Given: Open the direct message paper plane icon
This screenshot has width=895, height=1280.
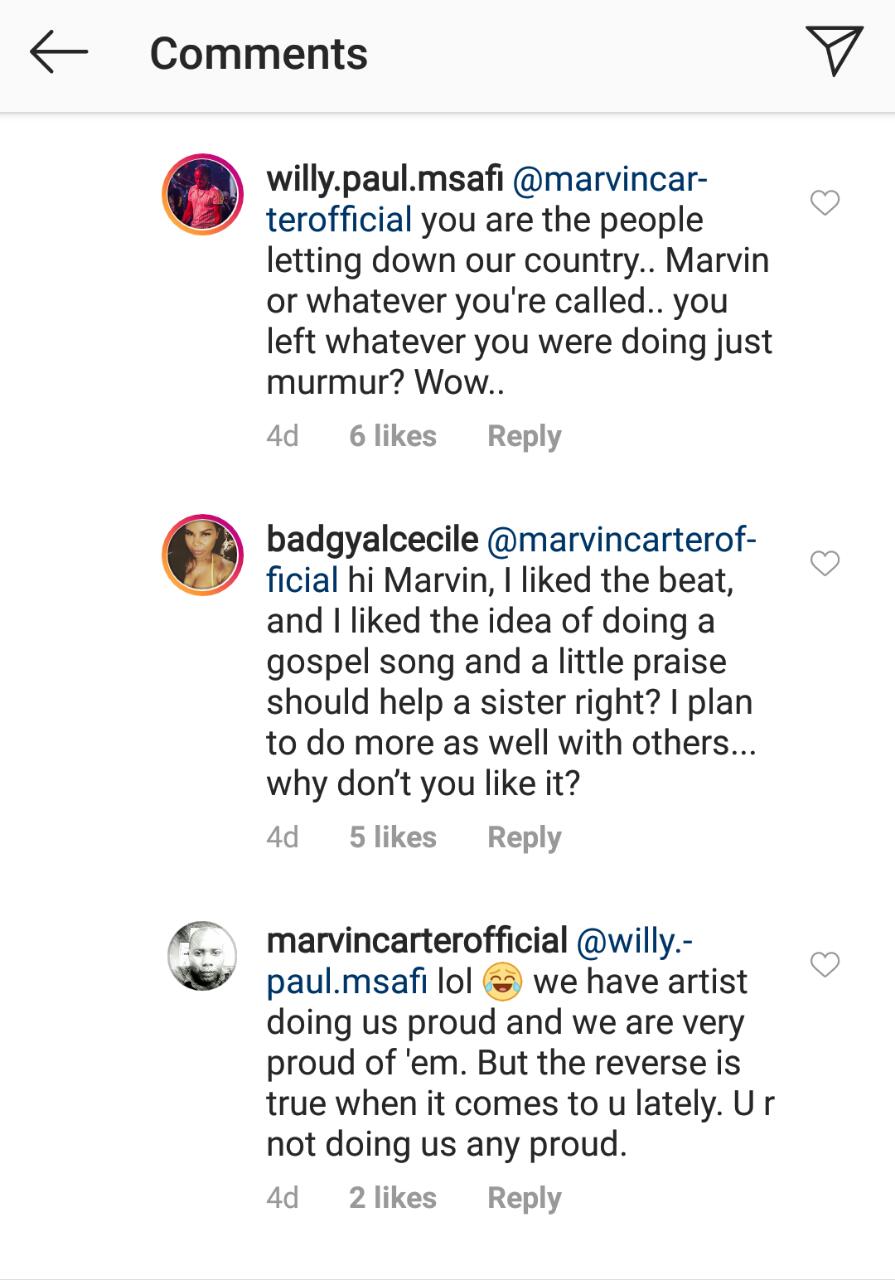Looking at the screenshot, I should 833,50.
